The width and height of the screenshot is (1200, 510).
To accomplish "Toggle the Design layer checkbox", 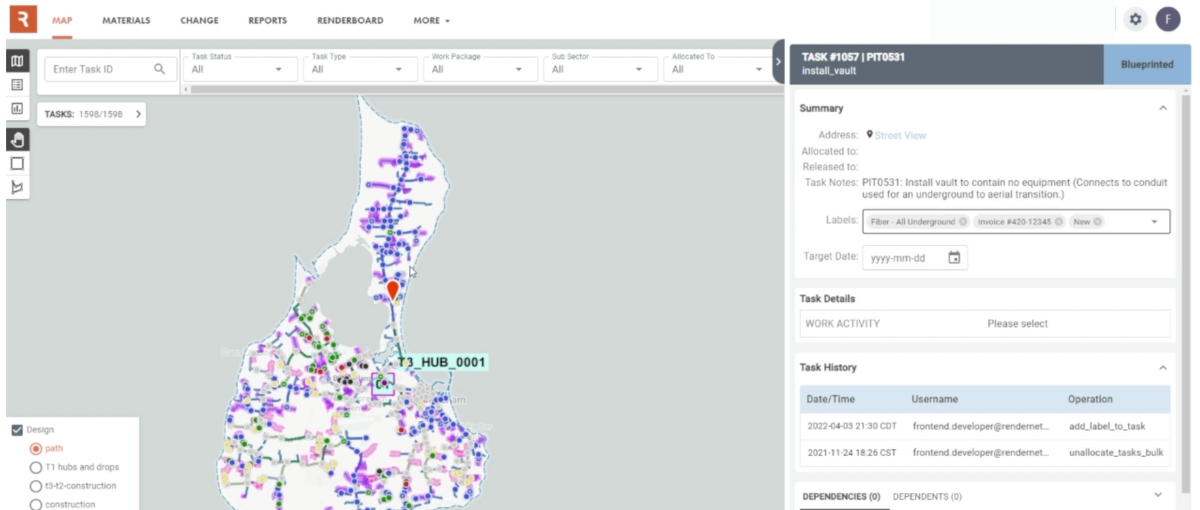I will coord(17,430).
